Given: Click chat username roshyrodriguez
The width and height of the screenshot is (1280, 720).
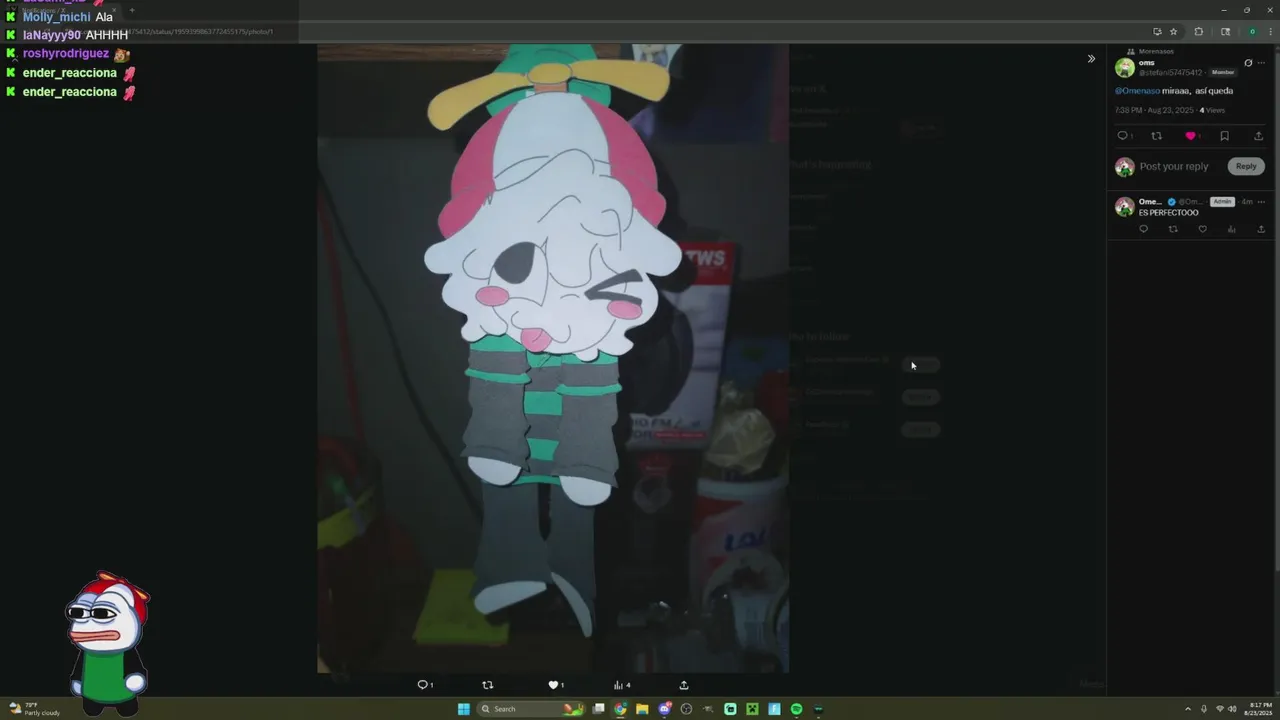Looking at the screenshot, I should coord(66,54).
